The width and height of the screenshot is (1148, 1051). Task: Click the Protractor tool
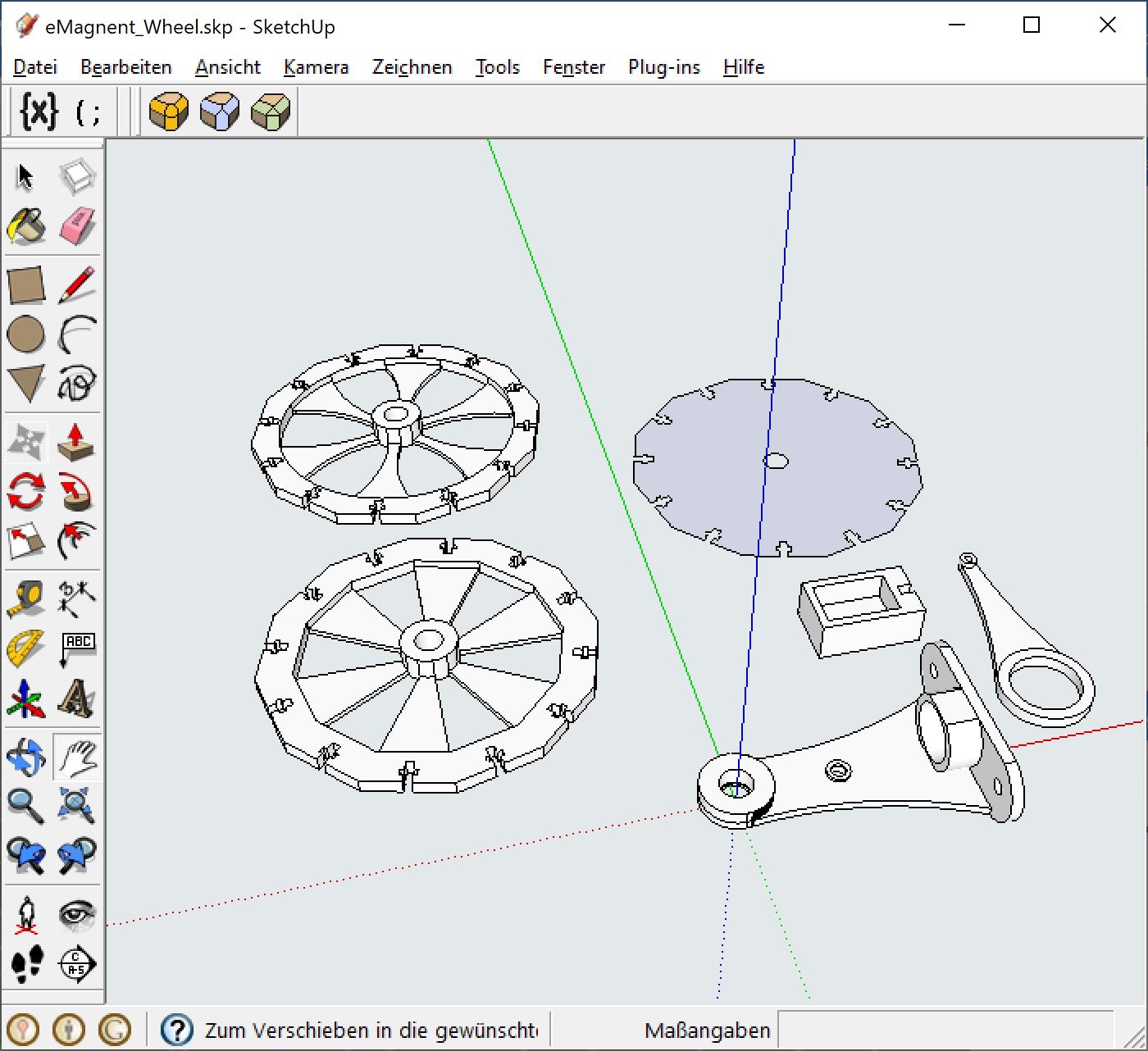[25, 648]
